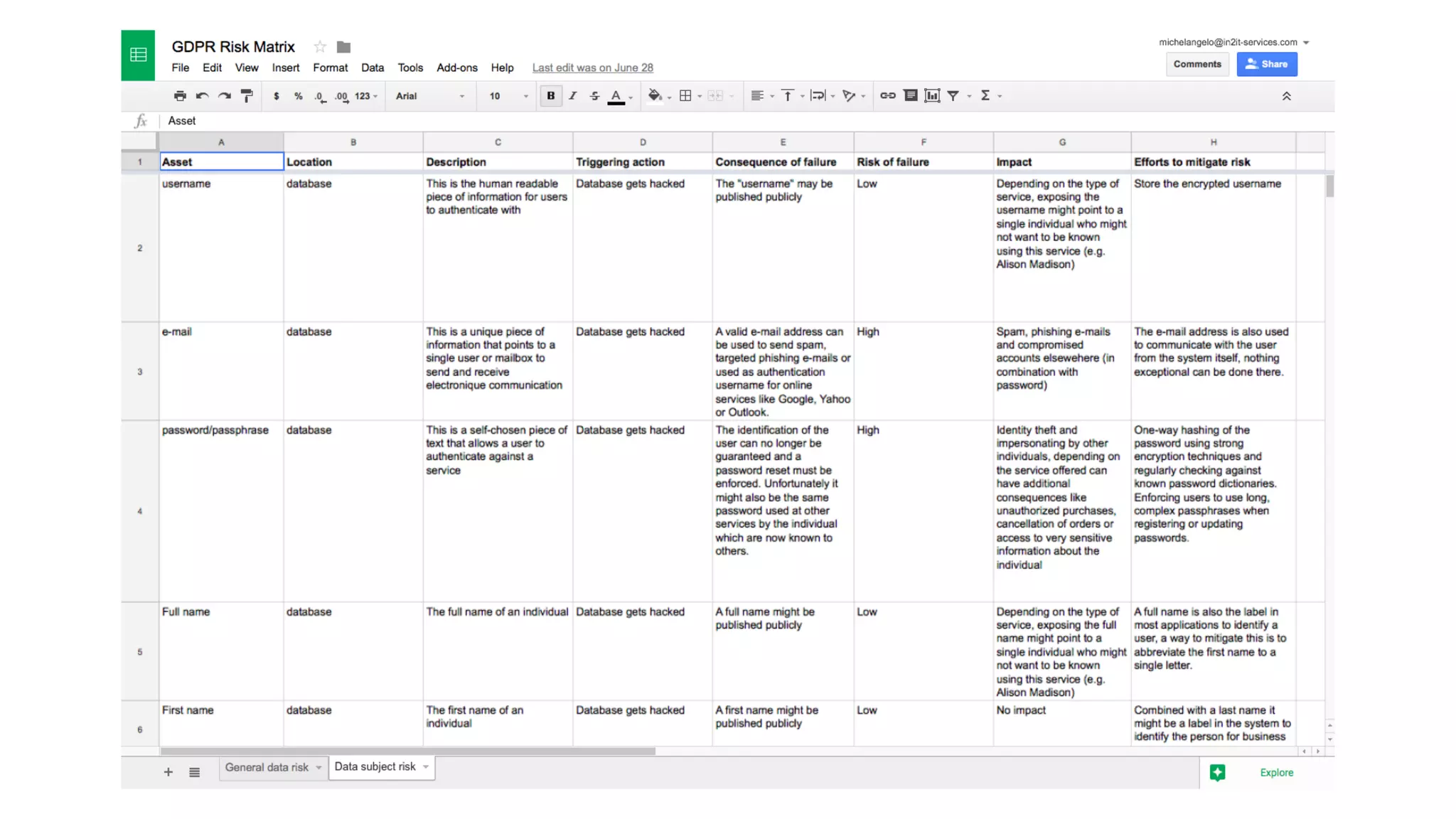Toggle italic formatting
Screen dimensions: 1456x819
[x=572, y=96]
